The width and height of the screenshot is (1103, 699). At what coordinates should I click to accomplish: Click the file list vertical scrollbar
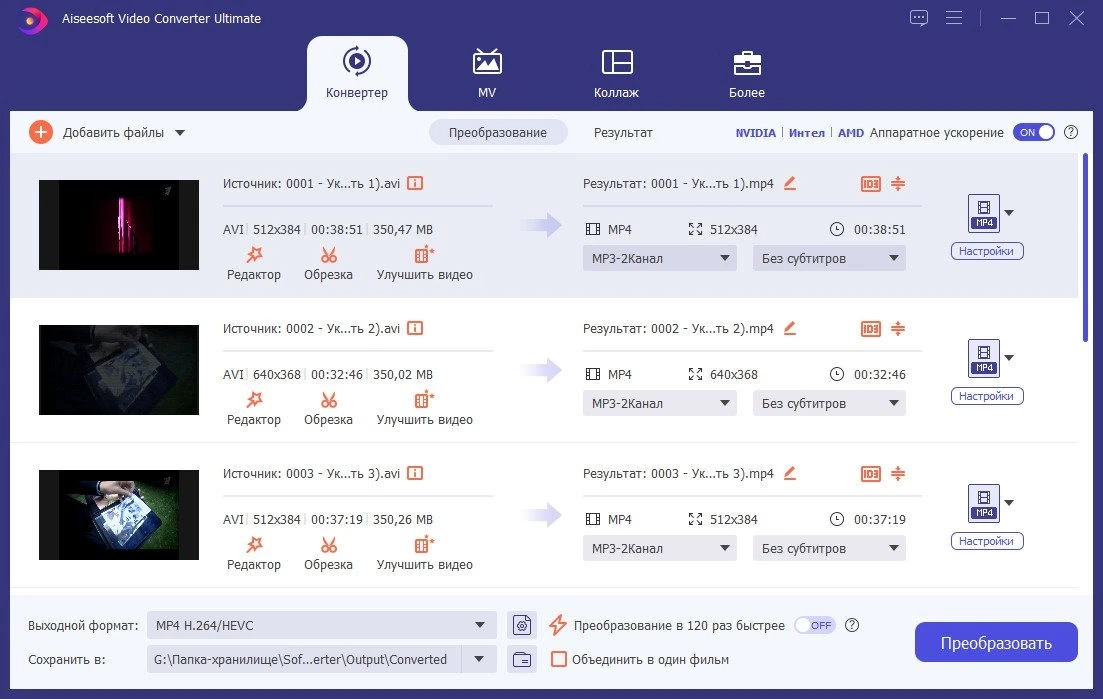[1086, 248]
